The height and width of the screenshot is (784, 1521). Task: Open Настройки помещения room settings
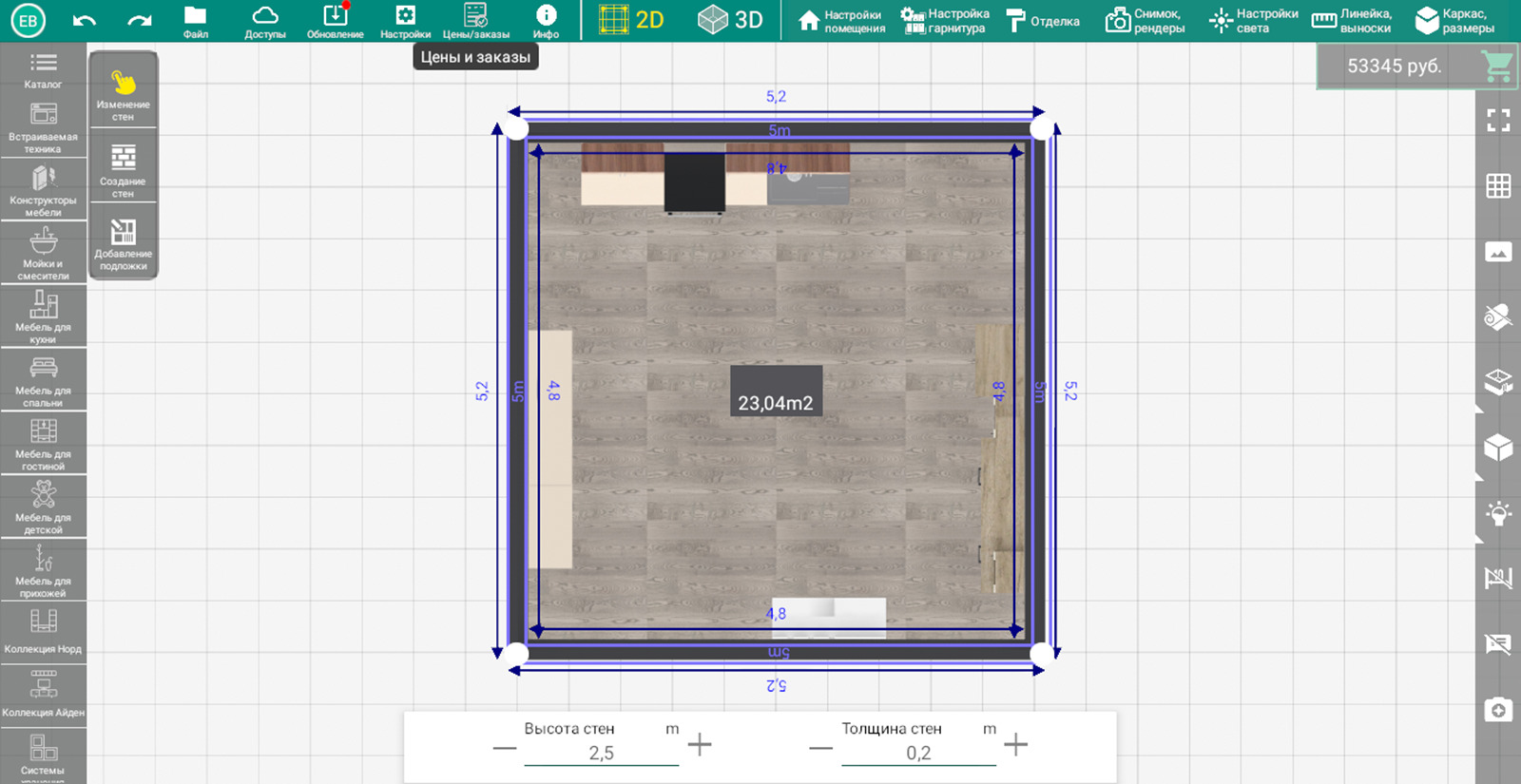[x=841, y=21]
